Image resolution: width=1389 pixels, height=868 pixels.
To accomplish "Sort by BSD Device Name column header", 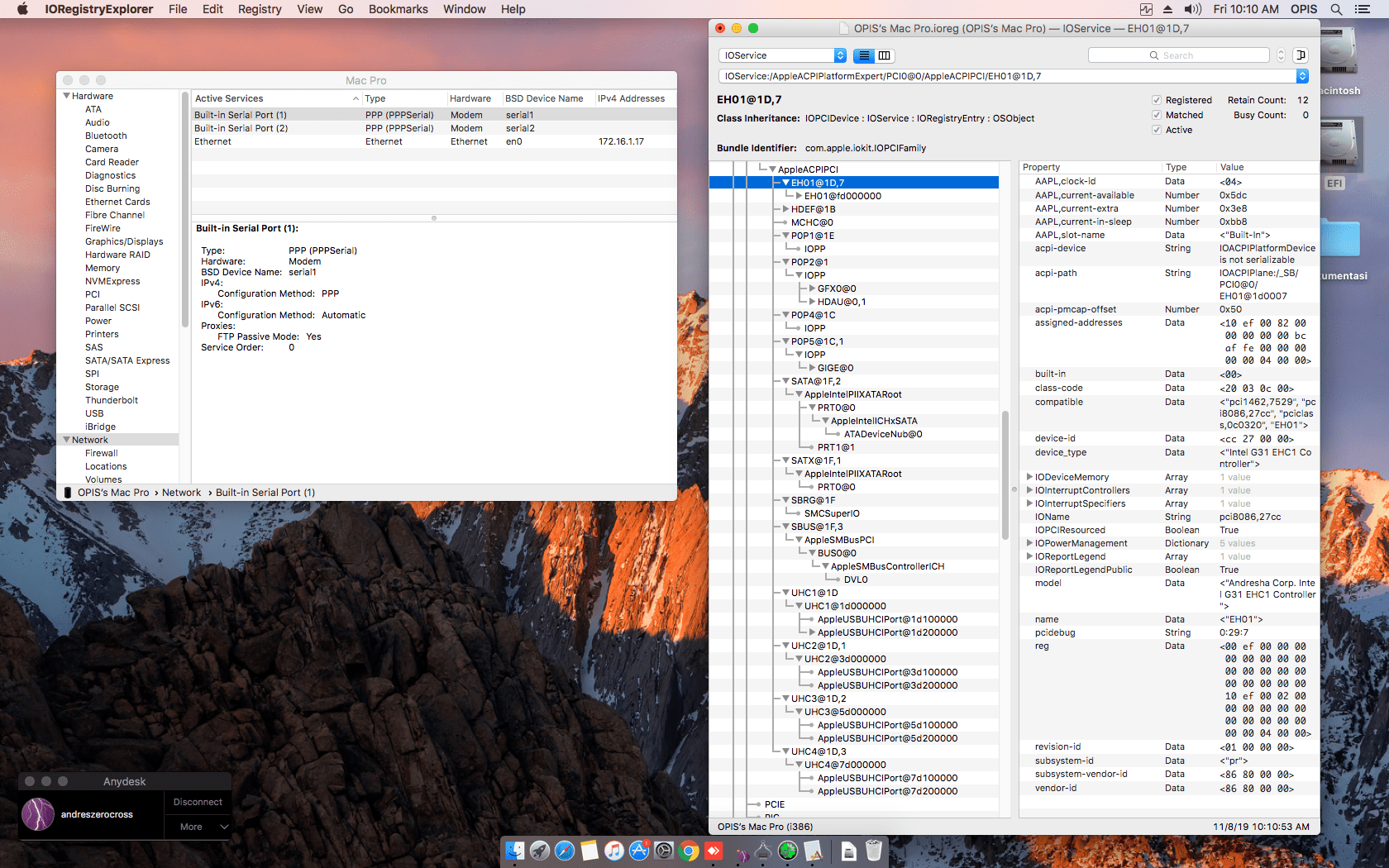I will tap(548, 98).
